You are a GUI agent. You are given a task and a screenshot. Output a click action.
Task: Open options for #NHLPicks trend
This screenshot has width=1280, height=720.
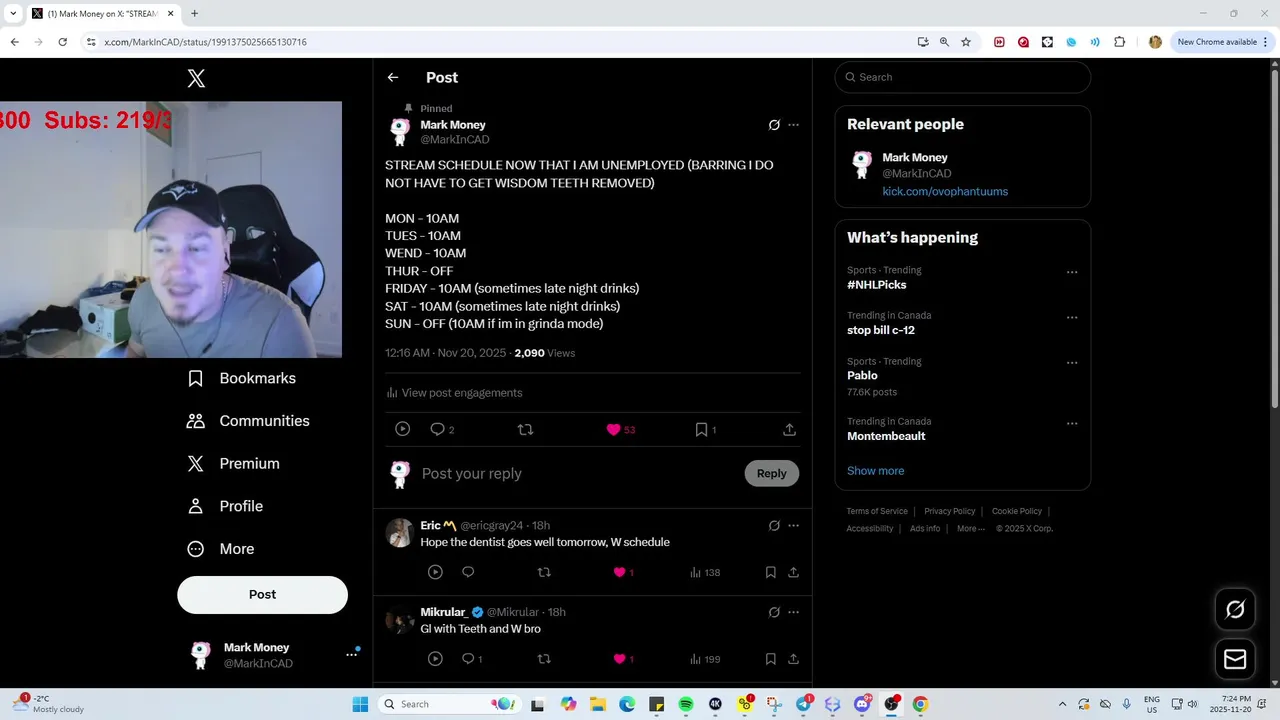[x=1072, y=272]
